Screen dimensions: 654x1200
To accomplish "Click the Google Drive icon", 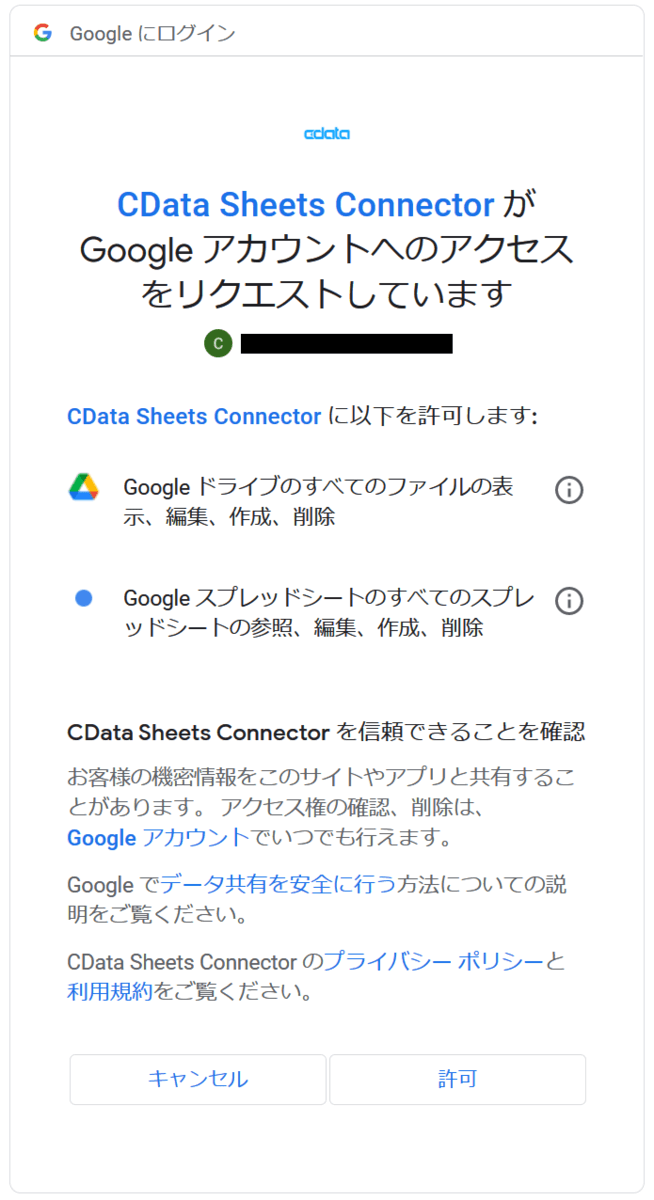I will 84,487.
